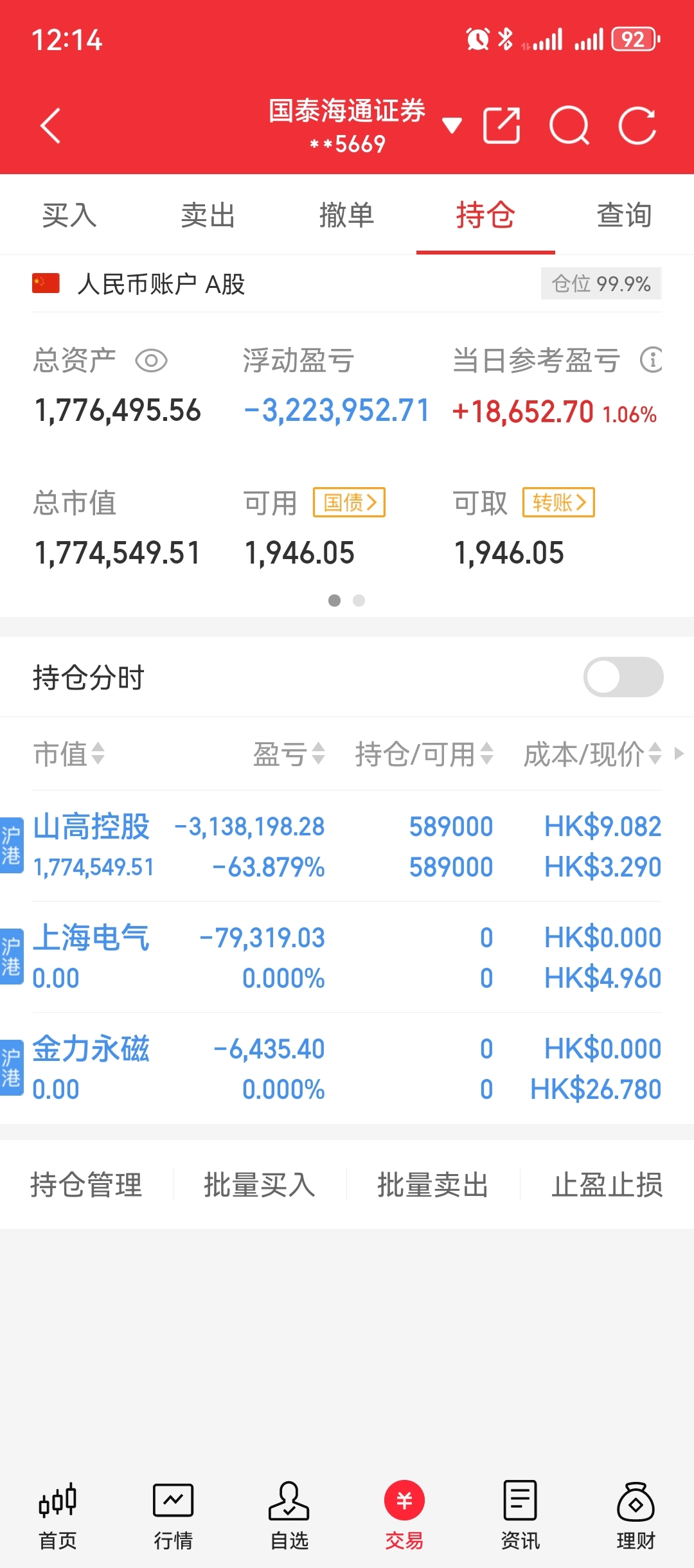Go to the 查询 tab
The height and width of the screenshot is (1568, 694).
(x=625, y=215)
